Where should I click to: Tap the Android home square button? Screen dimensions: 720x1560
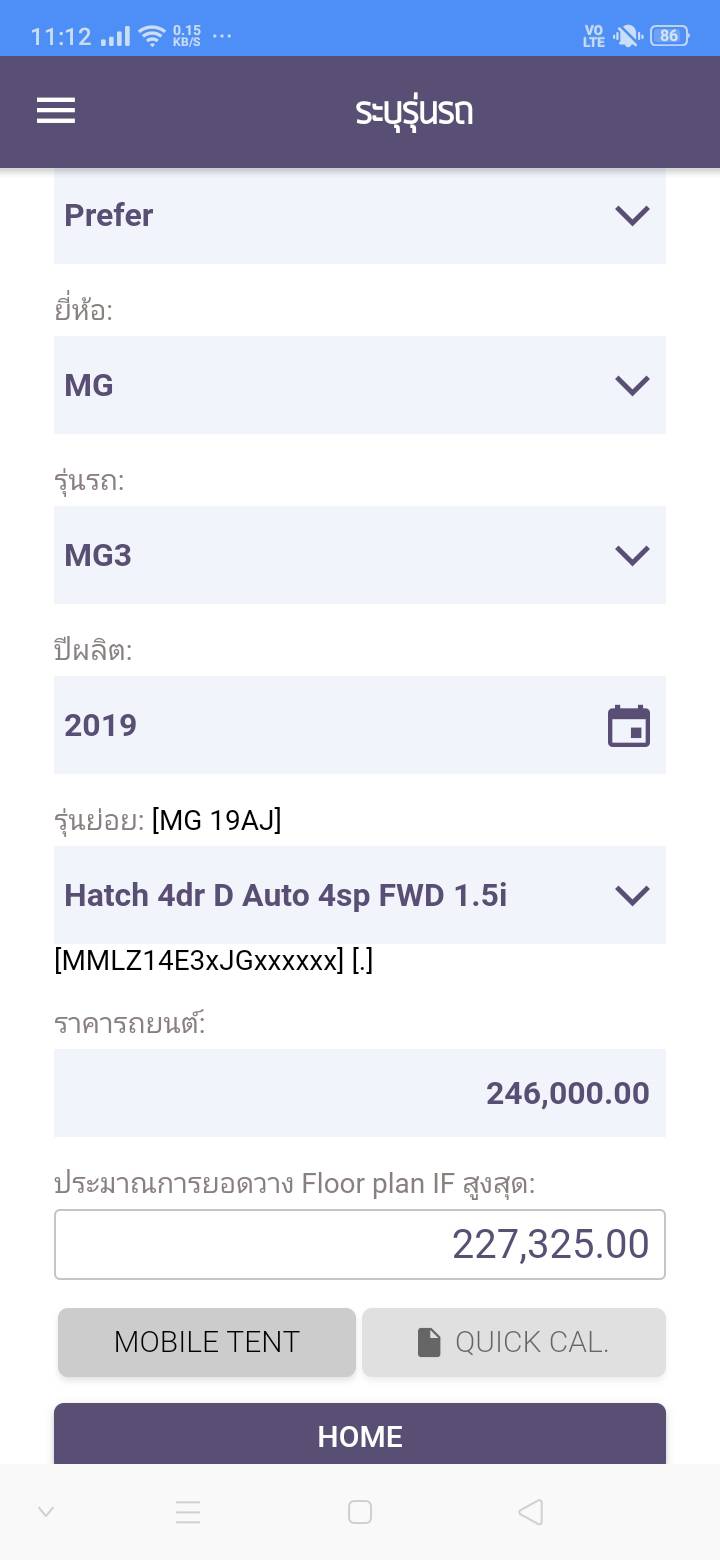pos(360,1512)
